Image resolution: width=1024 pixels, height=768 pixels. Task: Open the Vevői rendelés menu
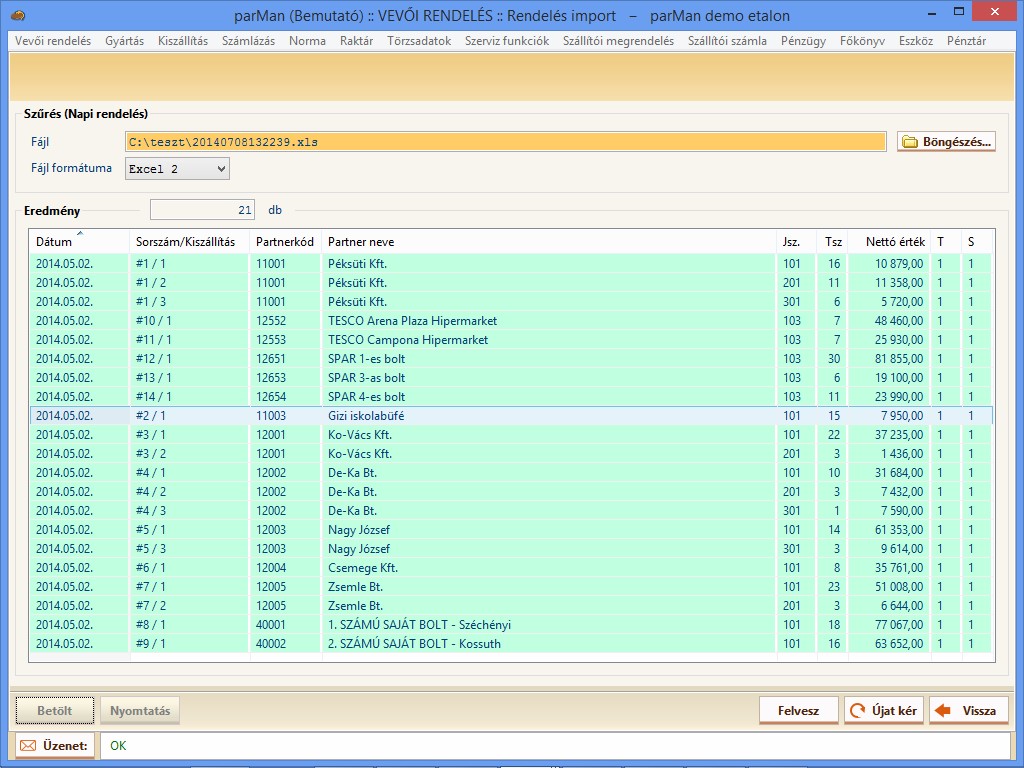tap(53, 40)
